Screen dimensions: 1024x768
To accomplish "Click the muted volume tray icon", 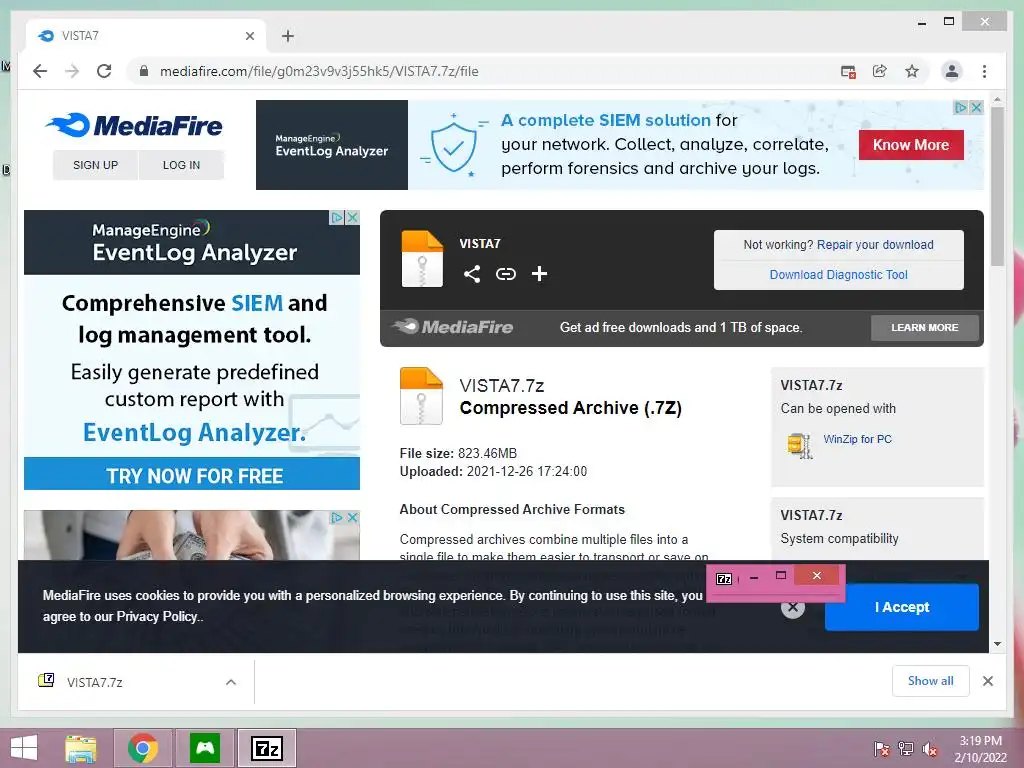I will (x=930, y=749).
